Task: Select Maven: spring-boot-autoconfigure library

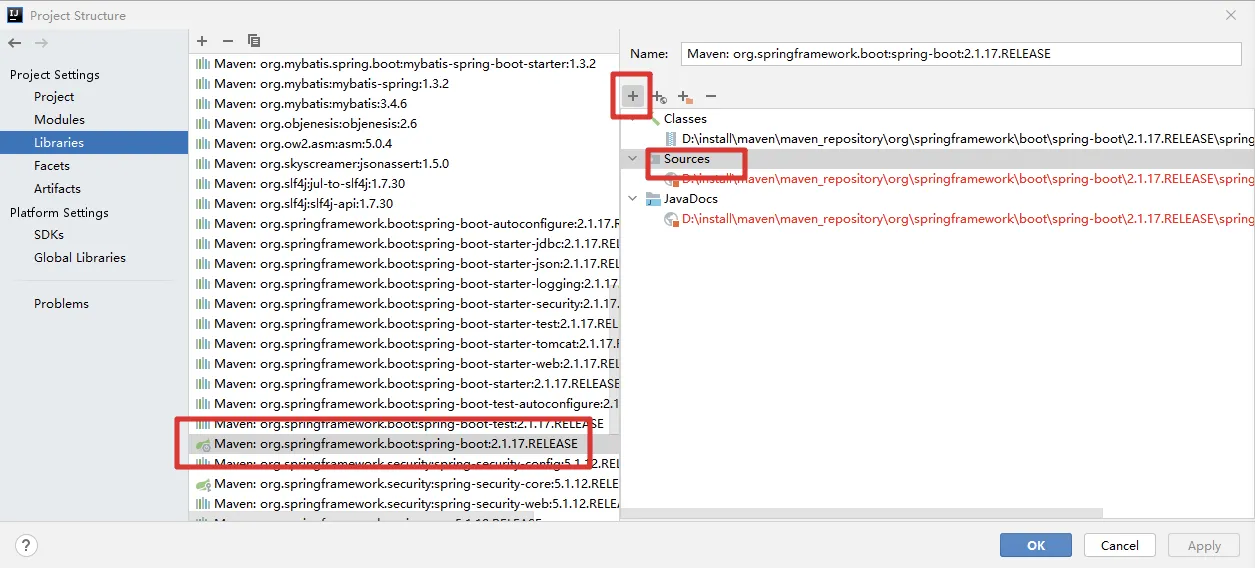Action: point(404,224)
